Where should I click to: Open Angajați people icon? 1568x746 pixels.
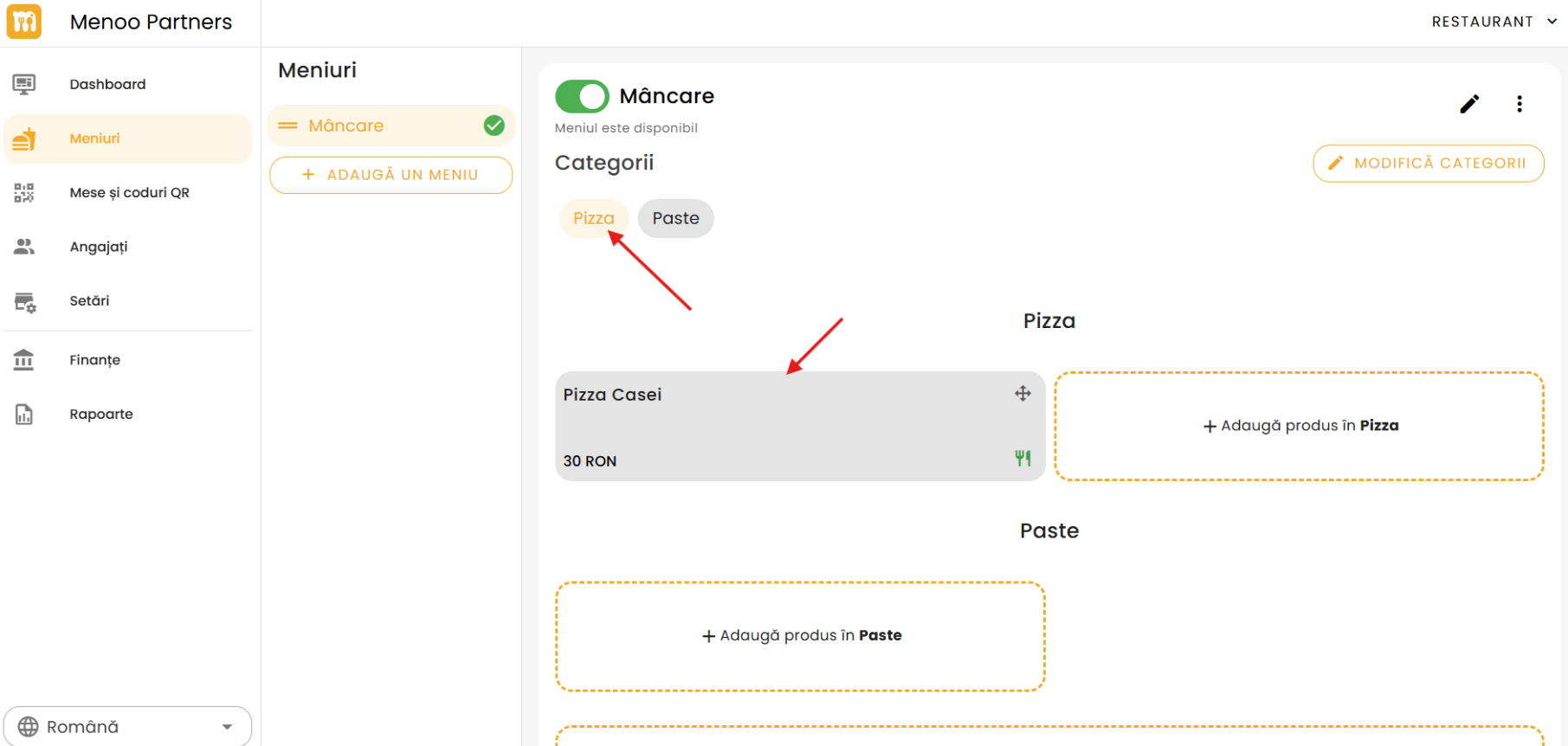point(24,247)
